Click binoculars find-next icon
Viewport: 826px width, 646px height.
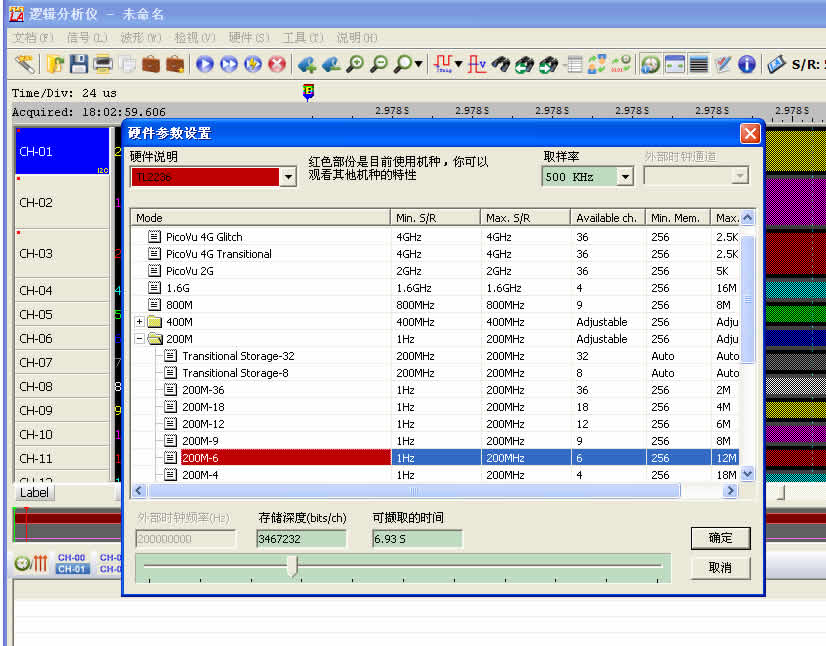pyautogui.click(x=549, y=64)
